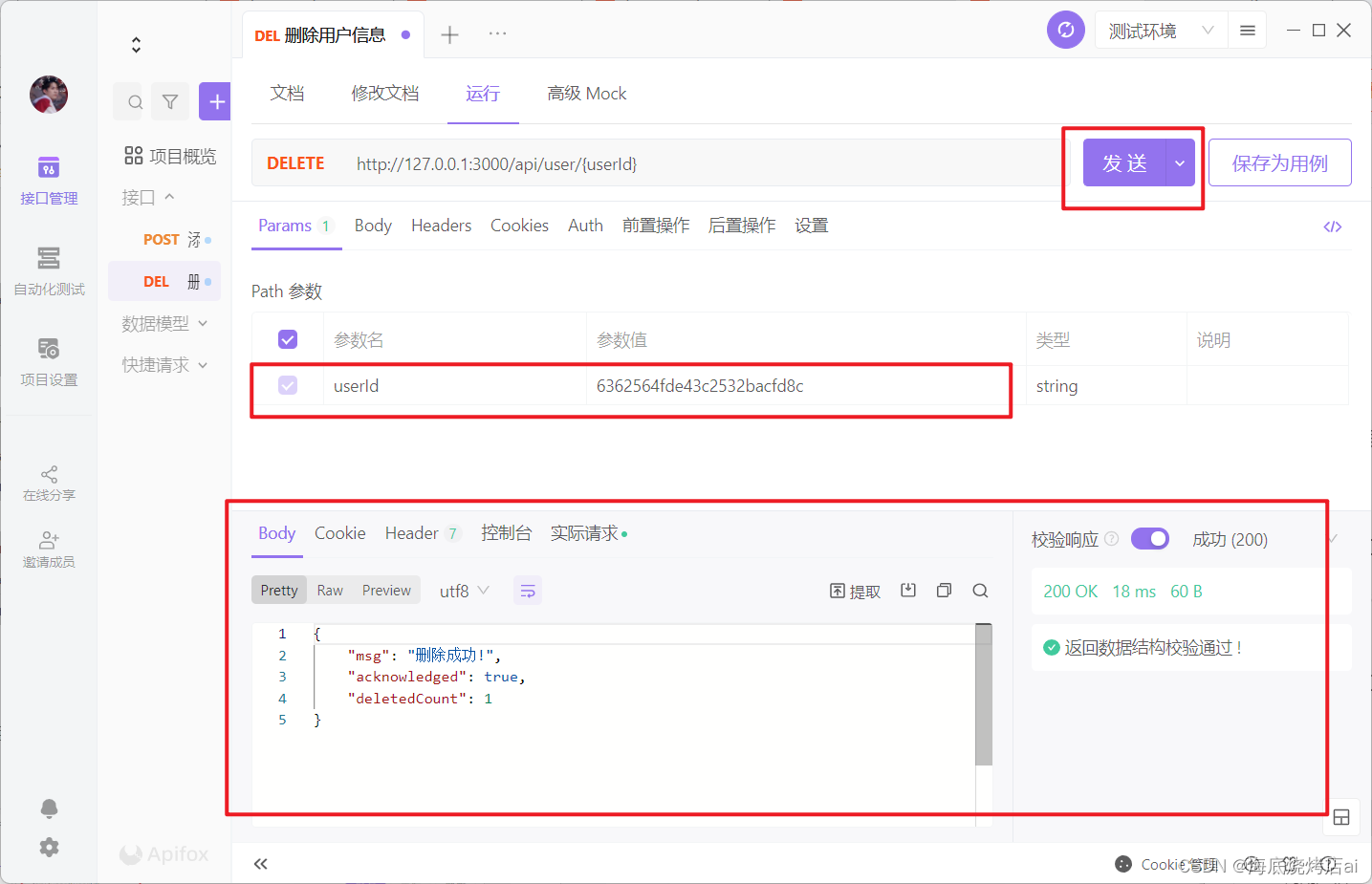
Task: Open the request Headers tab
Action: 442,226
